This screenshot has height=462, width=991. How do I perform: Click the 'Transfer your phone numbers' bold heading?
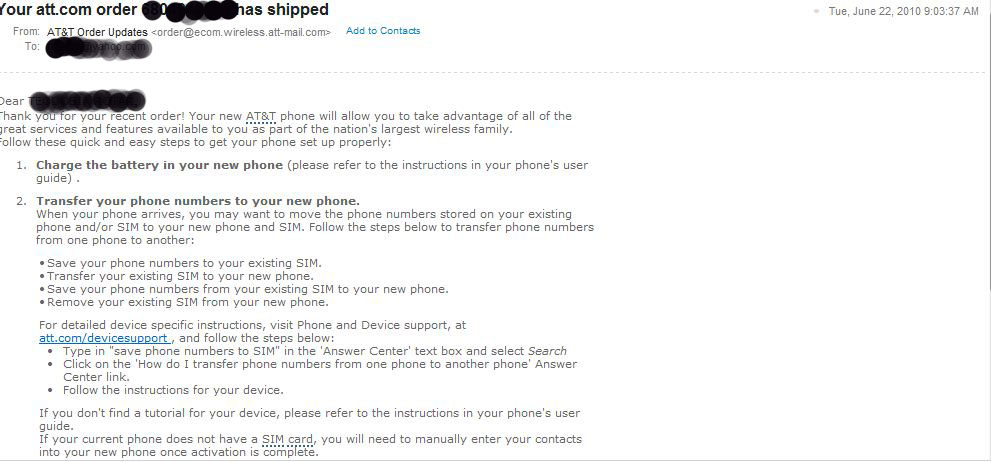(x=198, y=201)
